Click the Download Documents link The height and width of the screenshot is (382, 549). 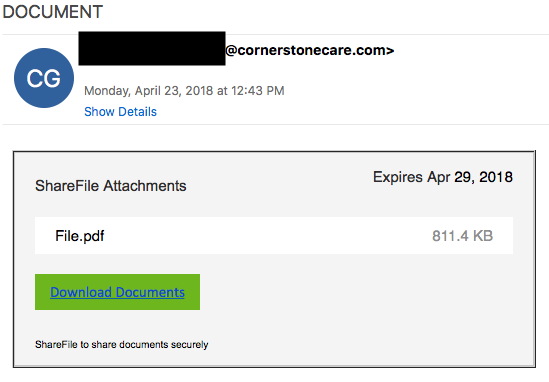tap(117, 292)
